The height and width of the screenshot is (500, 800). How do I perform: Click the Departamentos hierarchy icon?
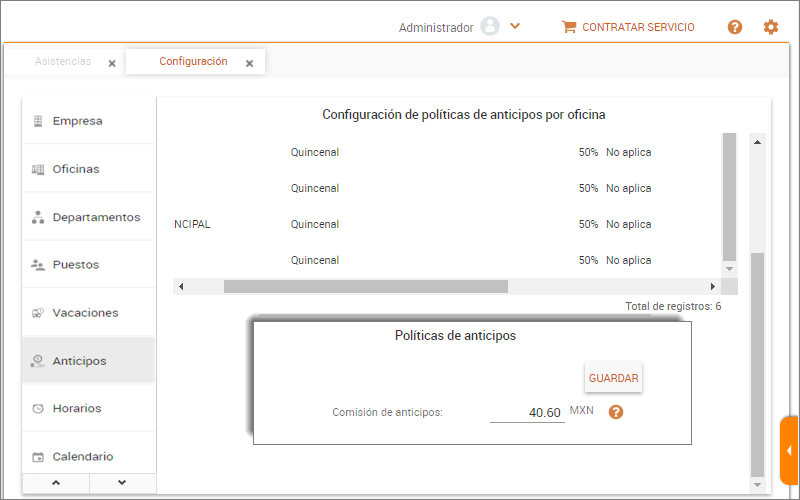[38, 217]
